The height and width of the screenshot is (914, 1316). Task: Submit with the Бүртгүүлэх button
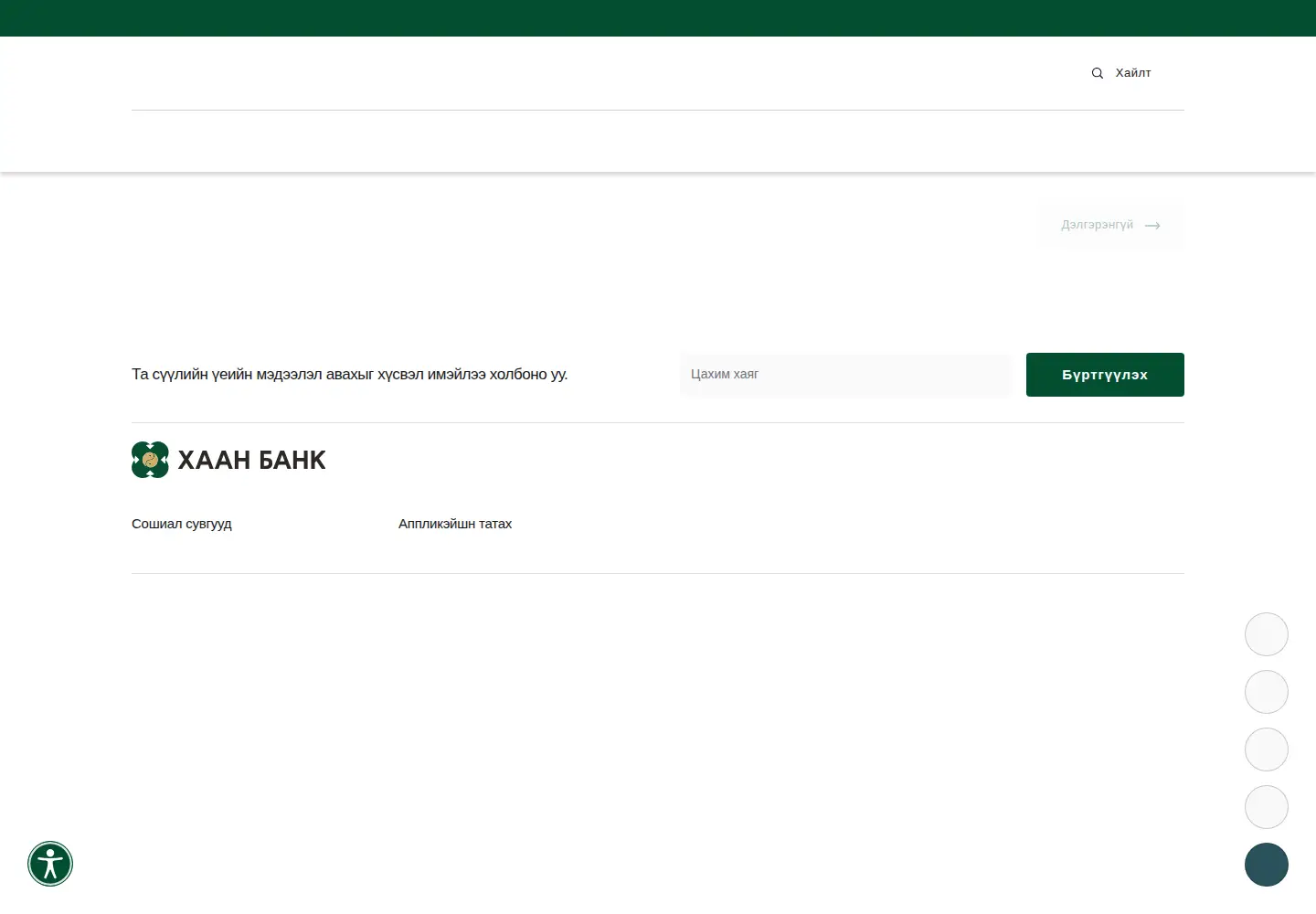[x=1105, y=375]
